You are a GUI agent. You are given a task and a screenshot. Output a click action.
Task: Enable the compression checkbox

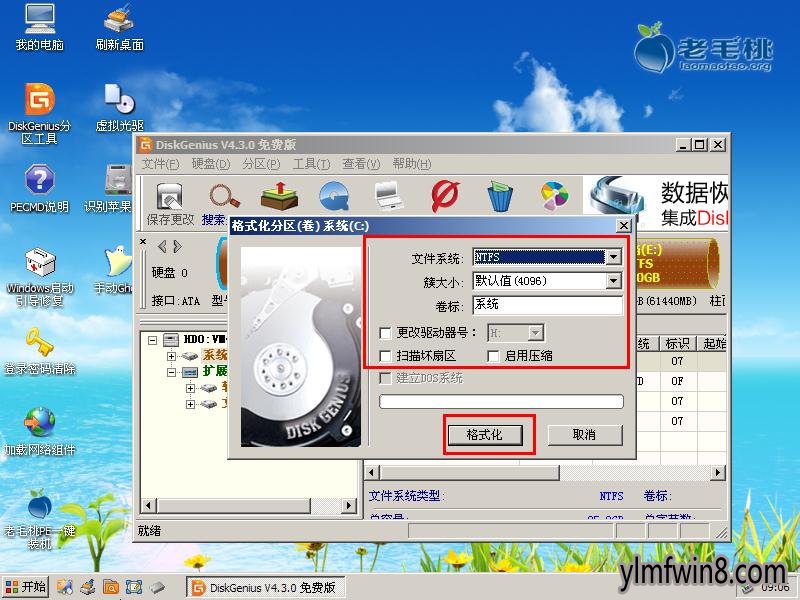[493, 356]
